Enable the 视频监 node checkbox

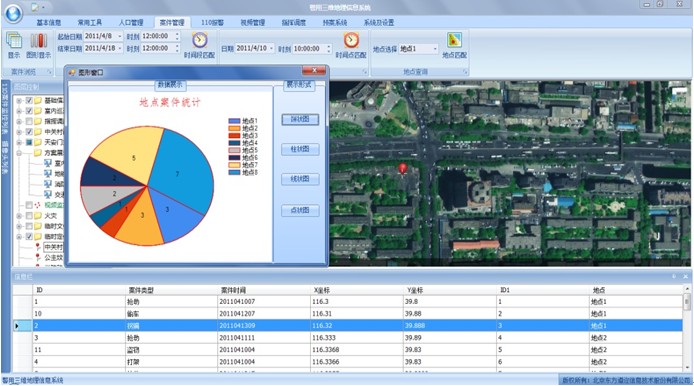coord(29,205)
